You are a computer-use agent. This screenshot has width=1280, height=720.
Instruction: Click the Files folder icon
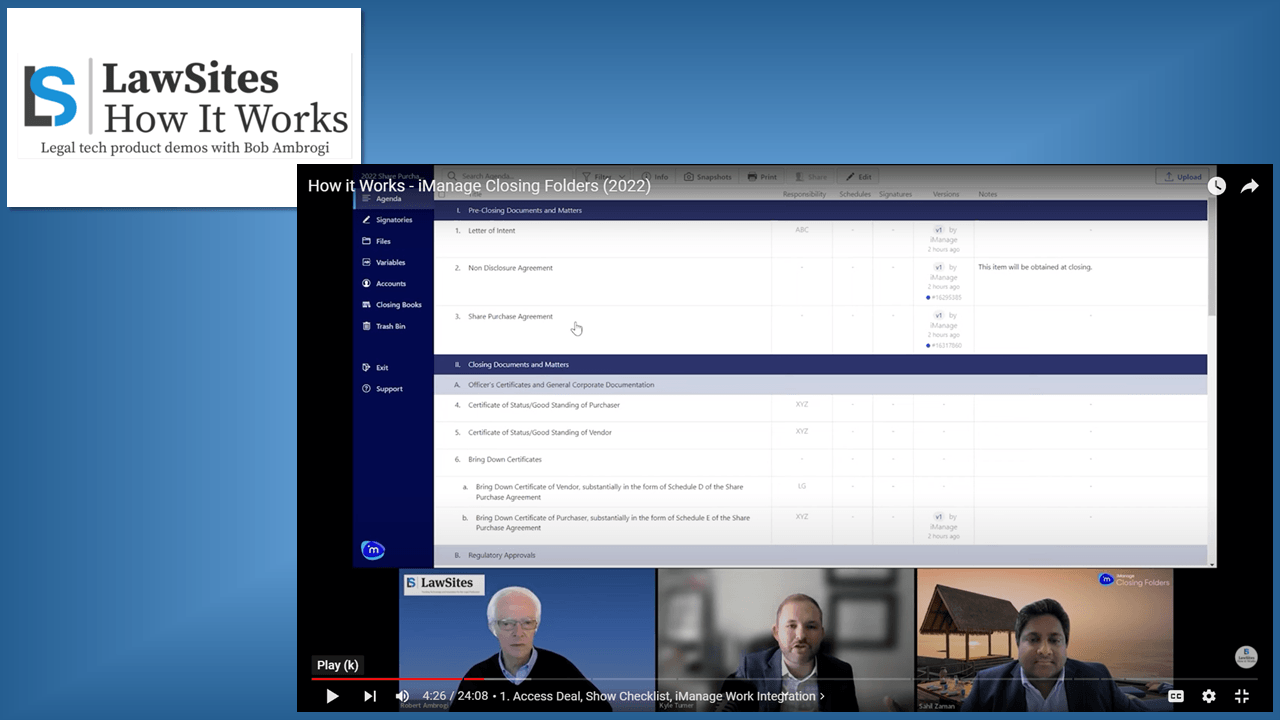coord(366,241)
